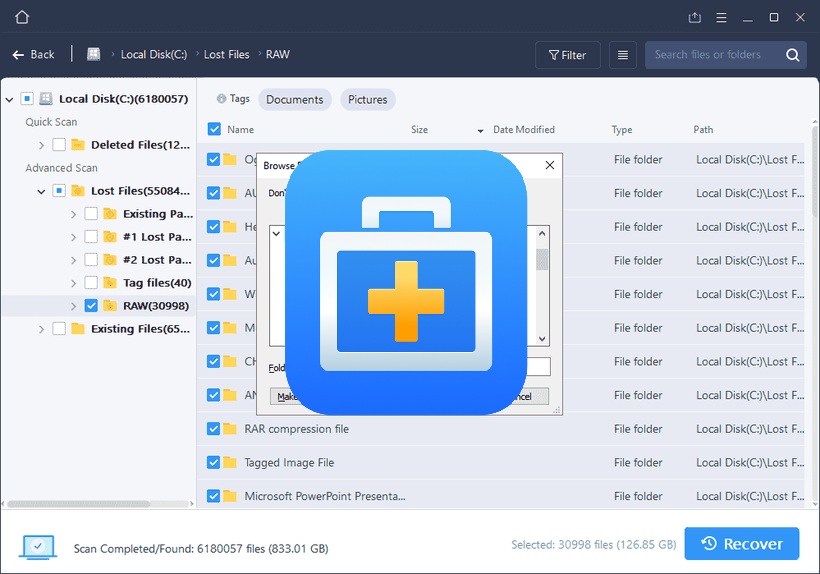Click the disk drive icon in breadcrumb
Image resolution: width=820 pixels, height=574 pixels.
pos(94,54)
